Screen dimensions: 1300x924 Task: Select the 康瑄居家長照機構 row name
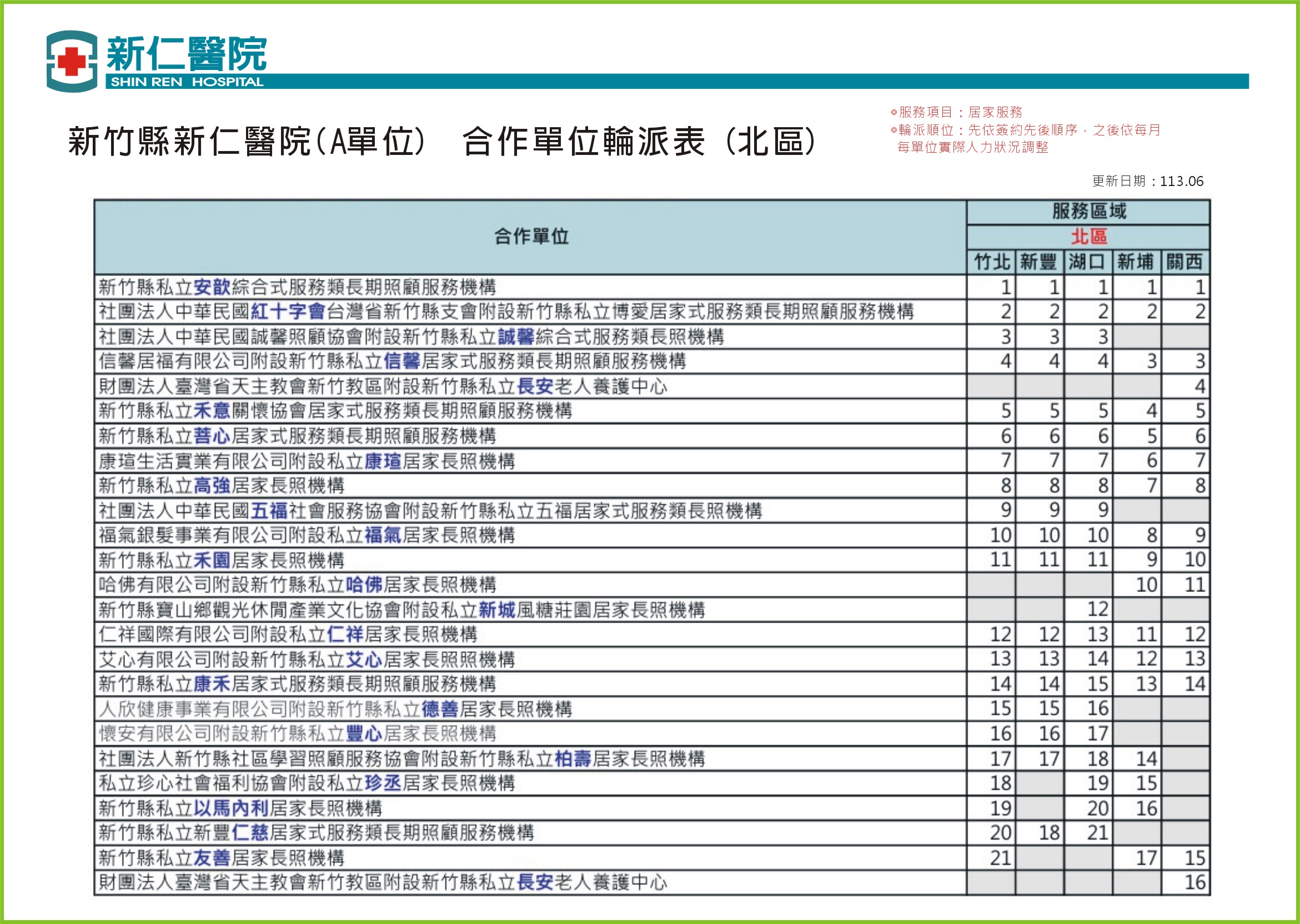click(x=307, y=460)
